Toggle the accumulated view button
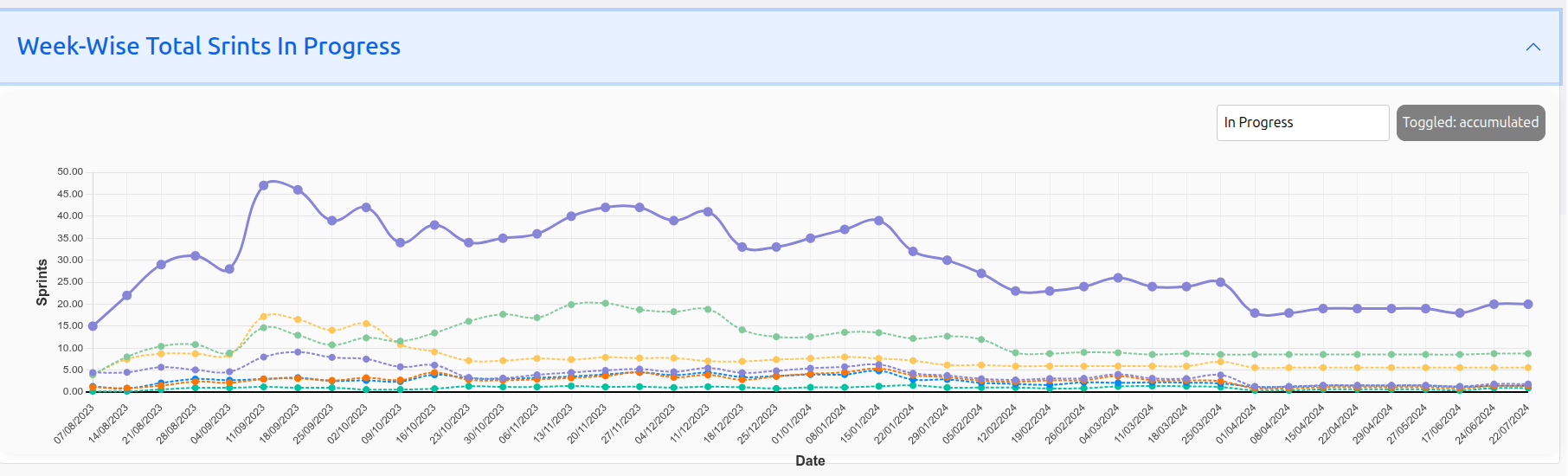 point(1470,123)
